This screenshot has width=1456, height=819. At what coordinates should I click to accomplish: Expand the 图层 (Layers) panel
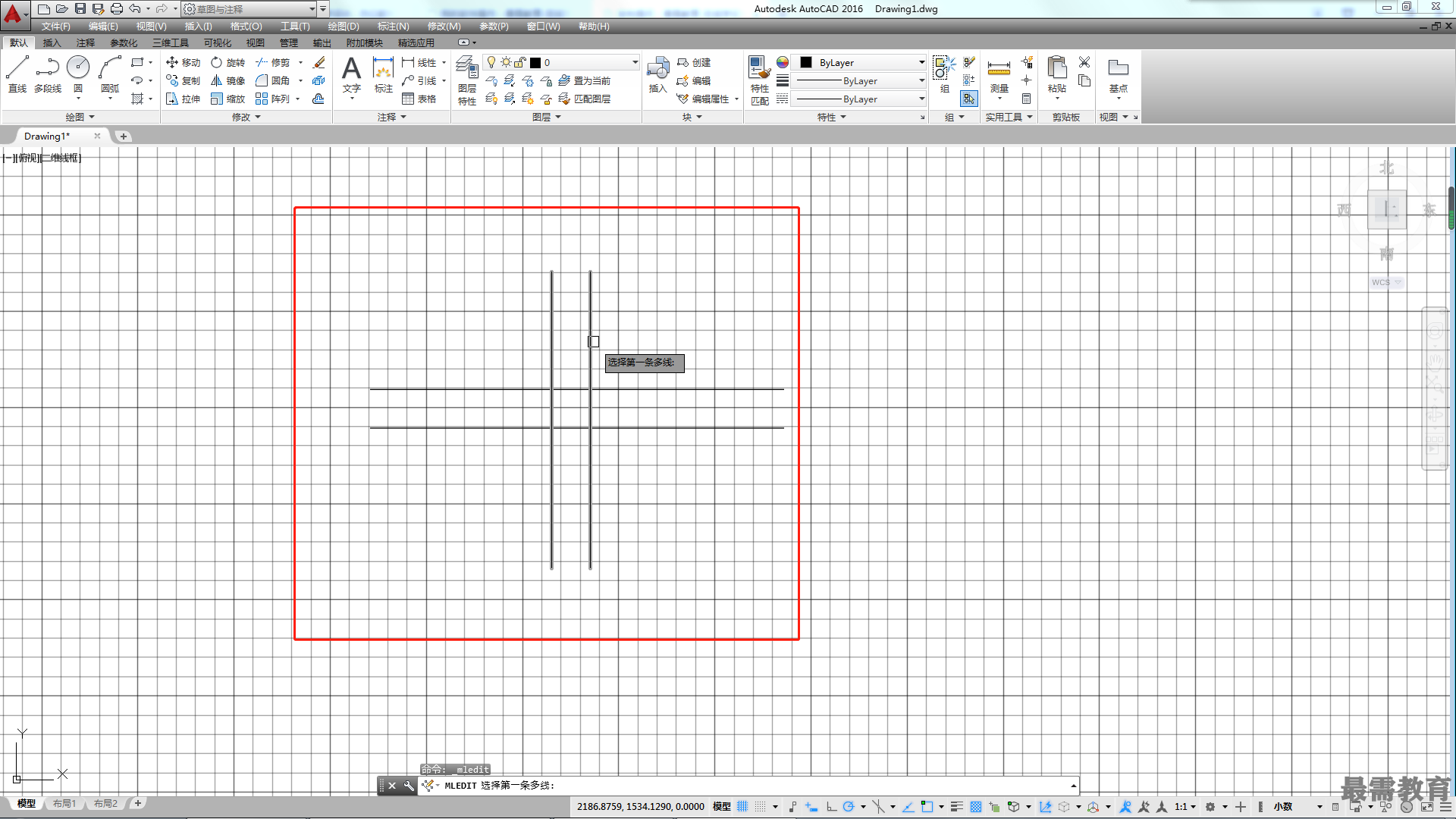pos(547,117)
